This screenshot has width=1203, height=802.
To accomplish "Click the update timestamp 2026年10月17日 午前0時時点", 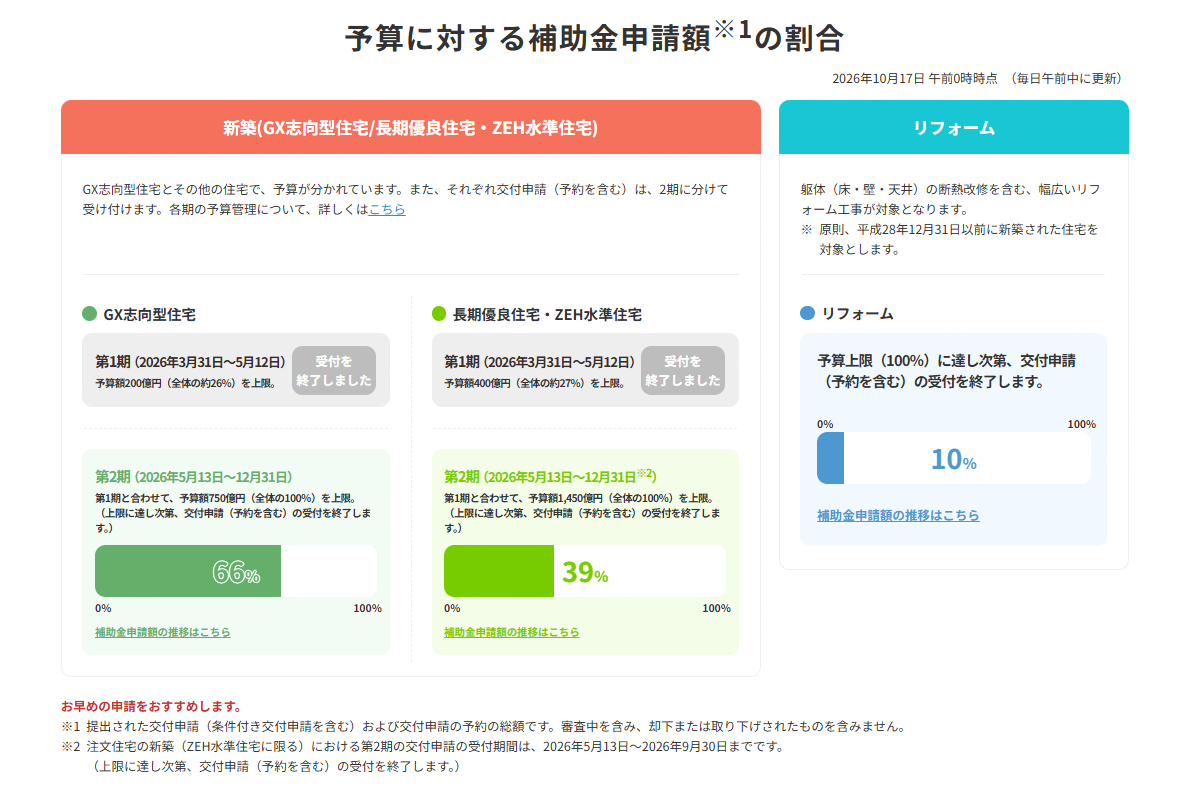I will [x=915, y=78].
